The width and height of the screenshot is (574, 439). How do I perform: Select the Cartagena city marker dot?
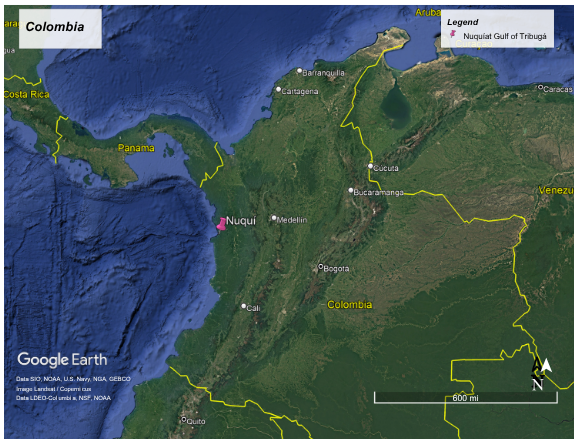point(278,89)
